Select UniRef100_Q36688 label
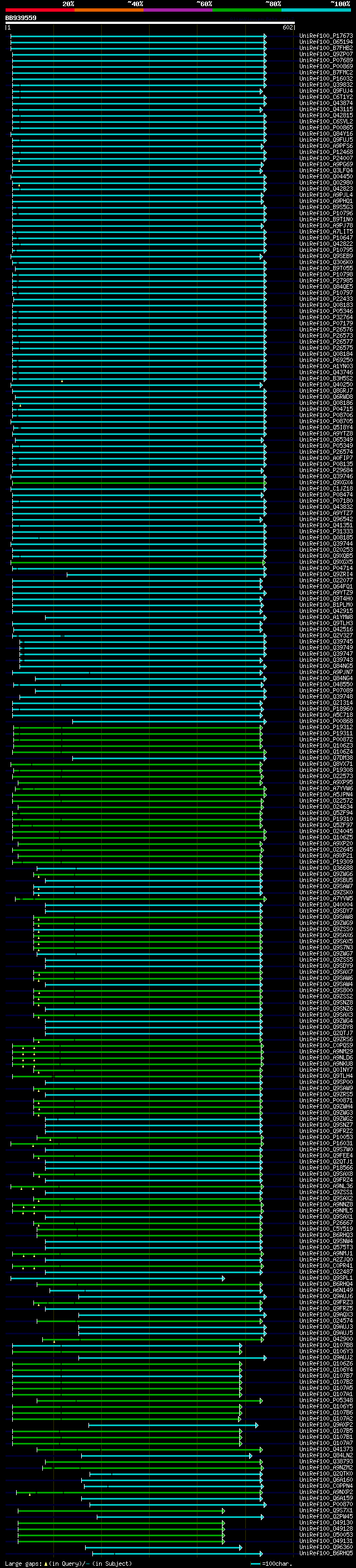The image size is (356, 1568). (326, 868)
